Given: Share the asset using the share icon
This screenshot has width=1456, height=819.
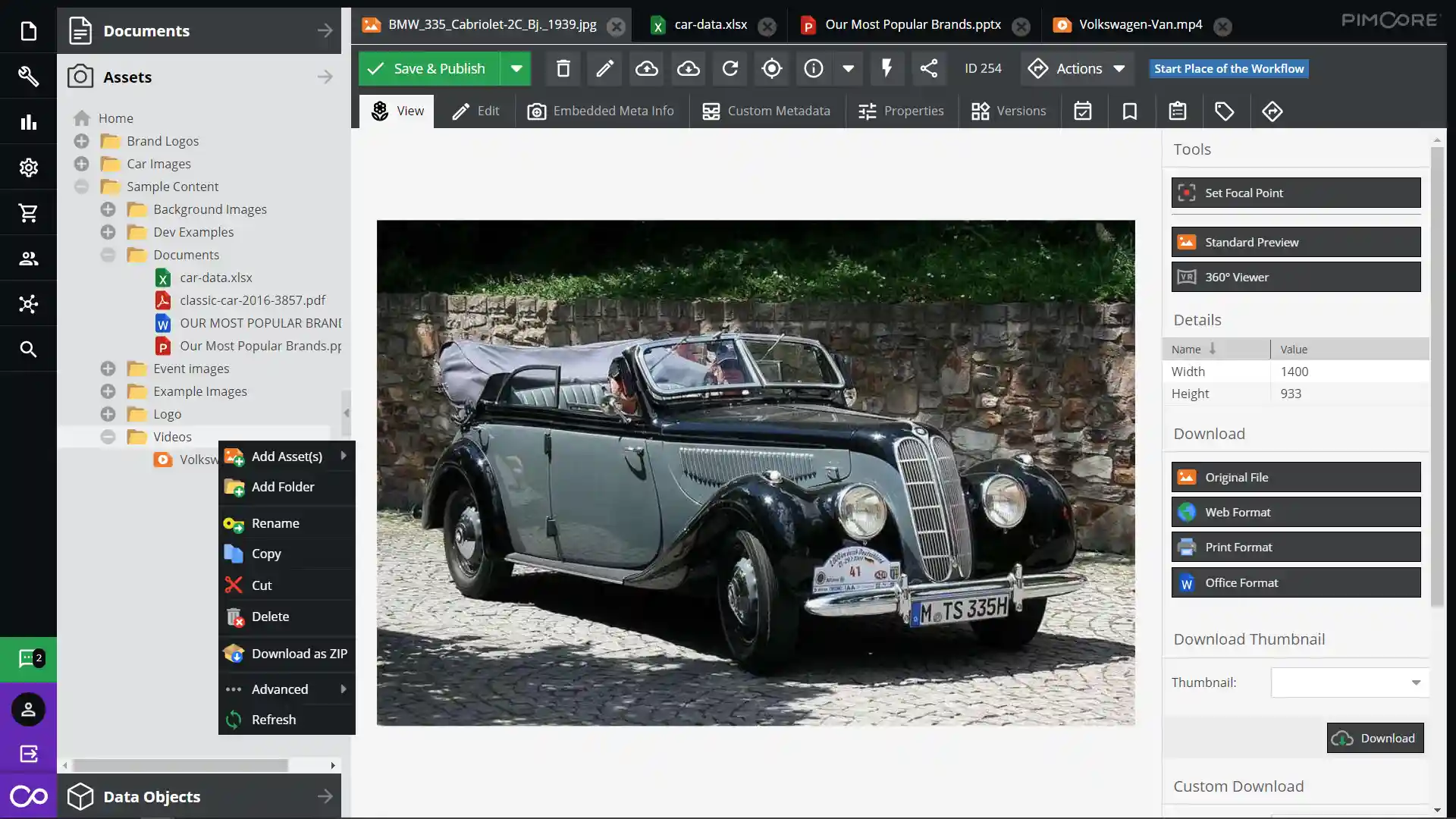Looking at the screenshot, I should pyautogui.click(x=928, y=68).
